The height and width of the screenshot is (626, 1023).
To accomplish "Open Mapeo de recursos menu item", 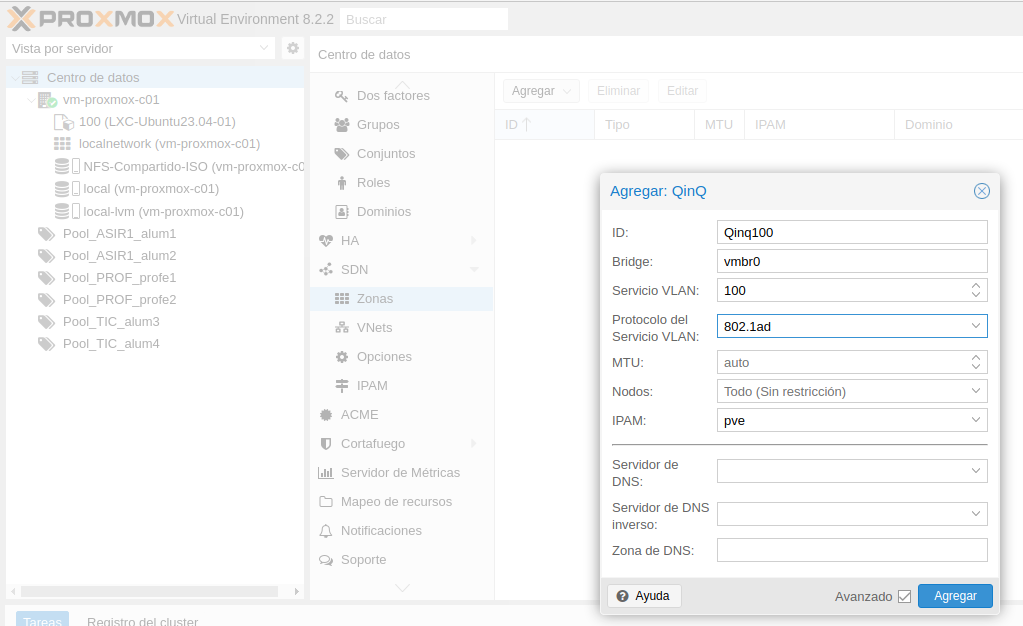I will point(402,502).
